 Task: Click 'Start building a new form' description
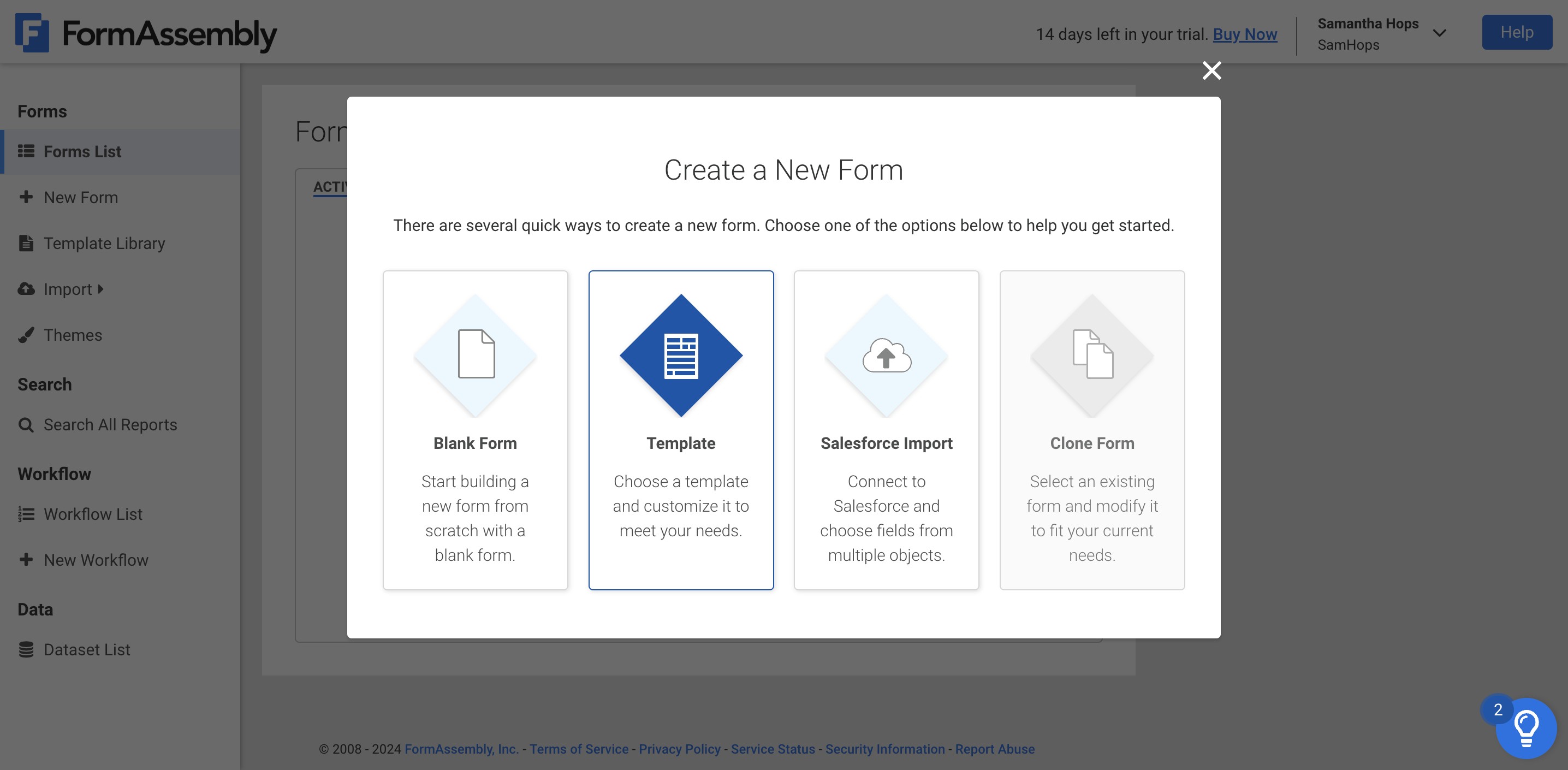click(x=475, y=519)
